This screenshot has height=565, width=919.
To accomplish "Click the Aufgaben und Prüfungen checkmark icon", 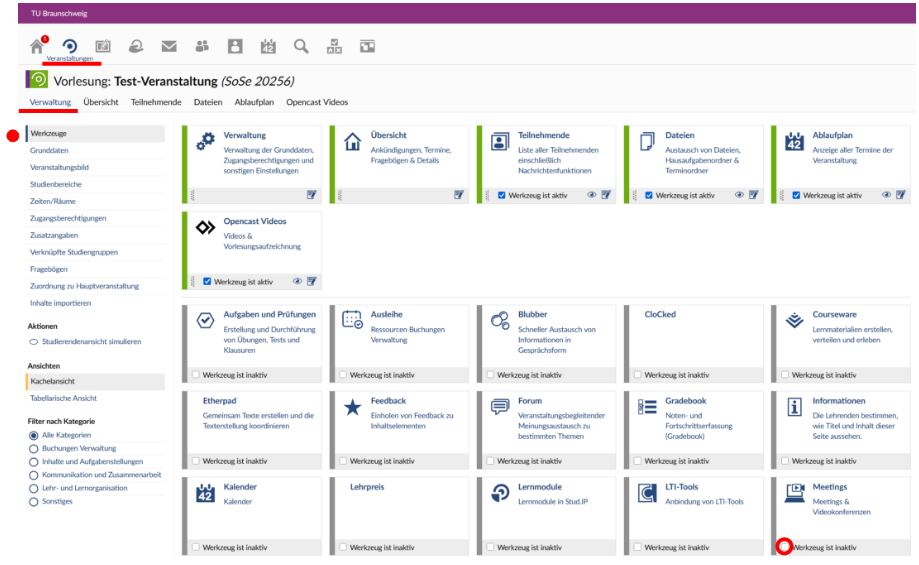I will [205, 321].
